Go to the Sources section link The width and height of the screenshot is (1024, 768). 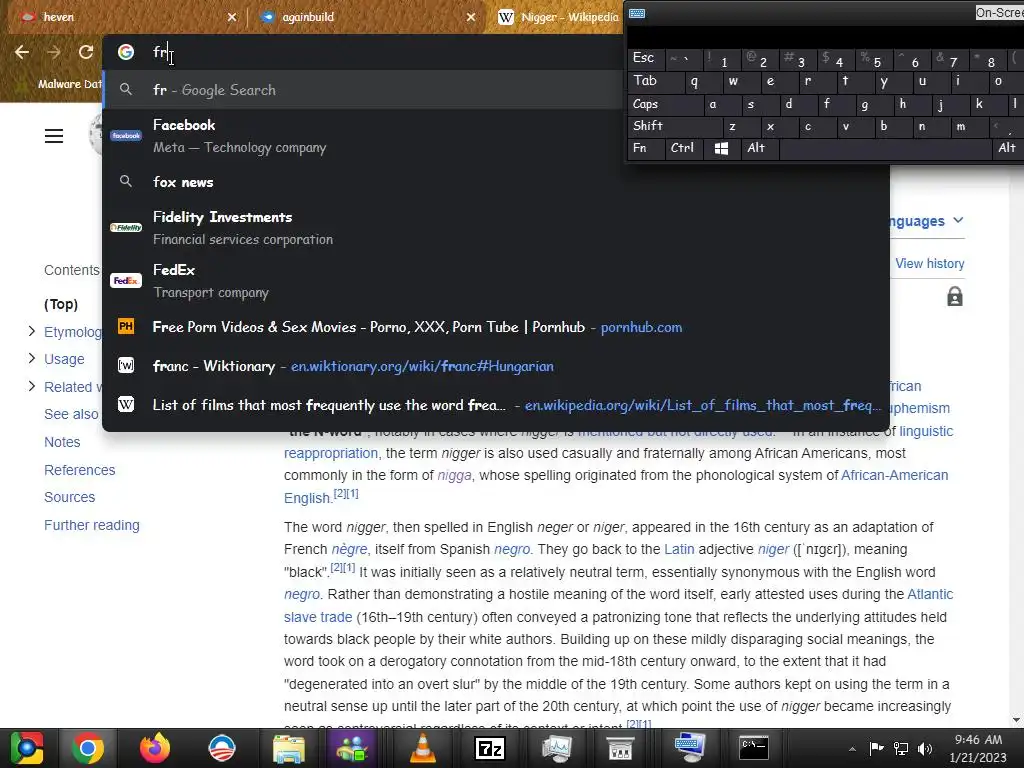69,498
